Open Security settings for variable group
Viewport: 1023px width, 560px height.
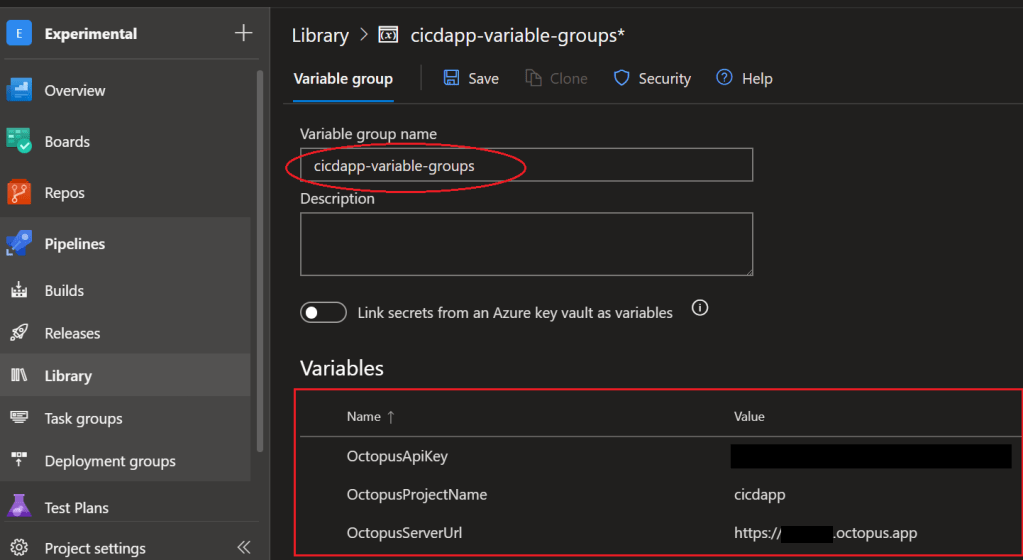point(652,78)
